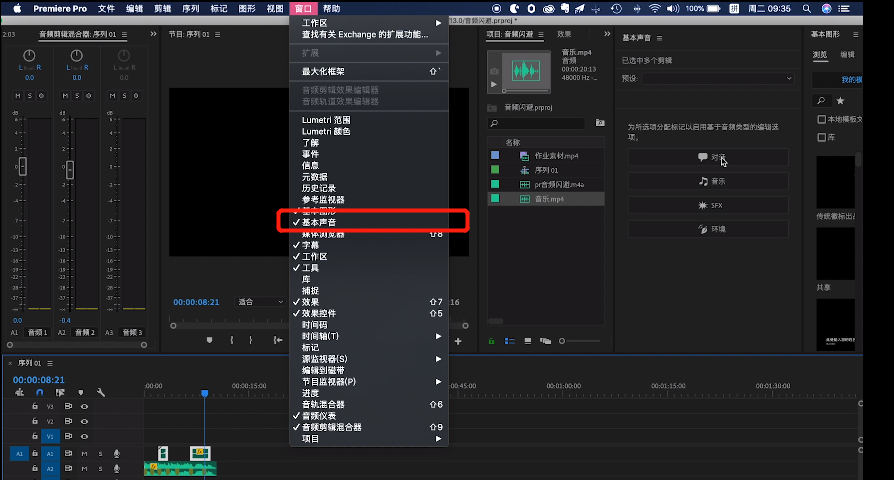The width and height of the screenshot is (894, 480).
Task: Click voice-over record mic on A1
Action: (x=117, y=454)
